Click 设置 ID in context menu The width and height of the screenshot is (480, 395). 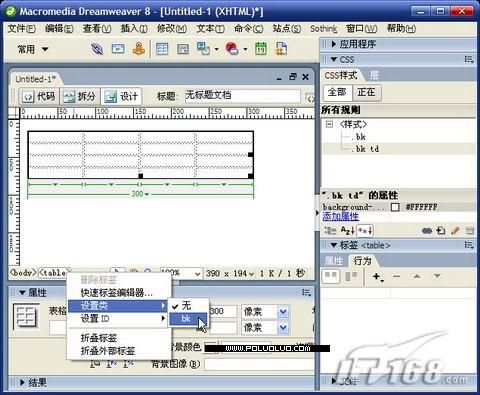(118, 319)
